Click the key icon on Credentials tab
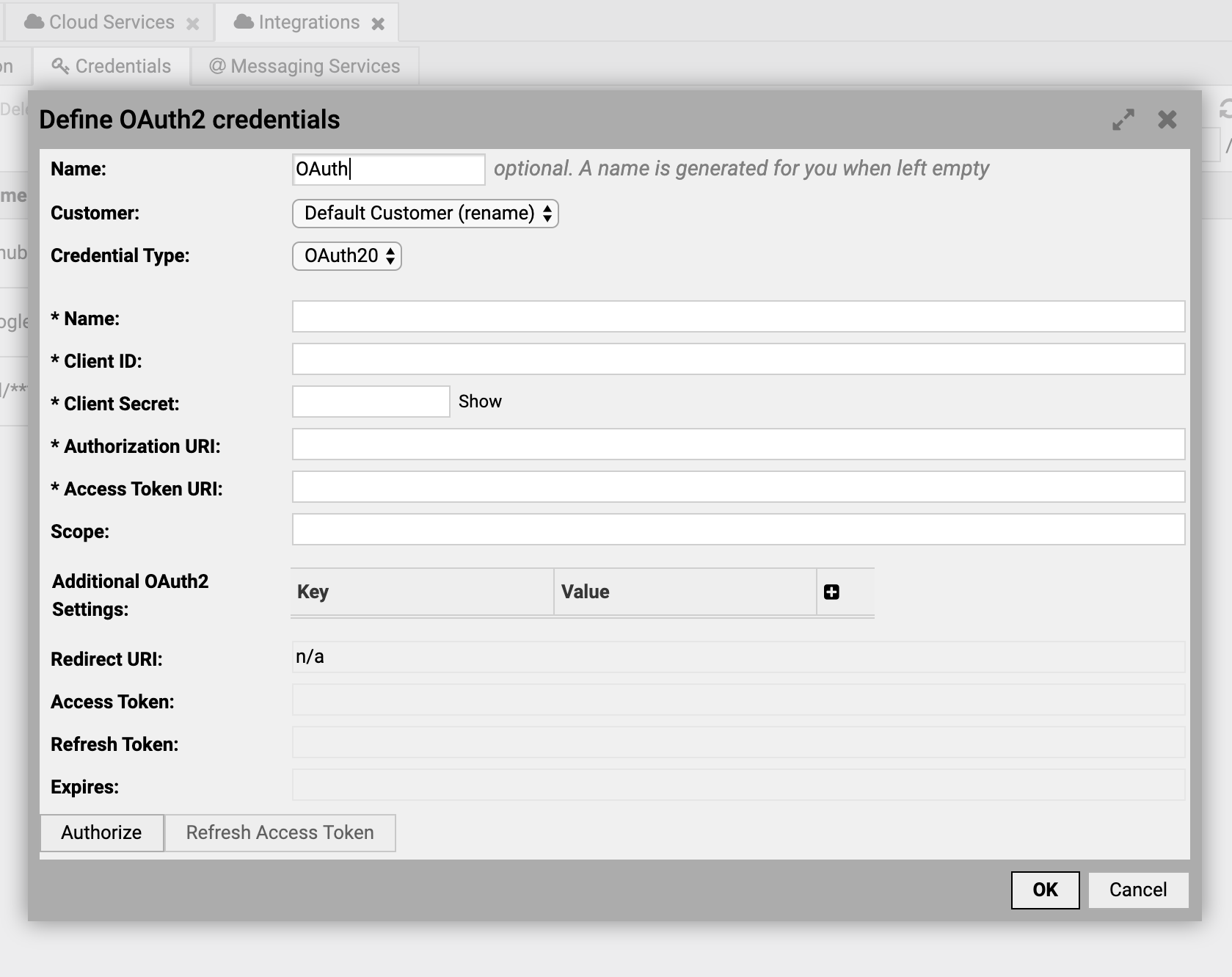 tap(60, 65)
